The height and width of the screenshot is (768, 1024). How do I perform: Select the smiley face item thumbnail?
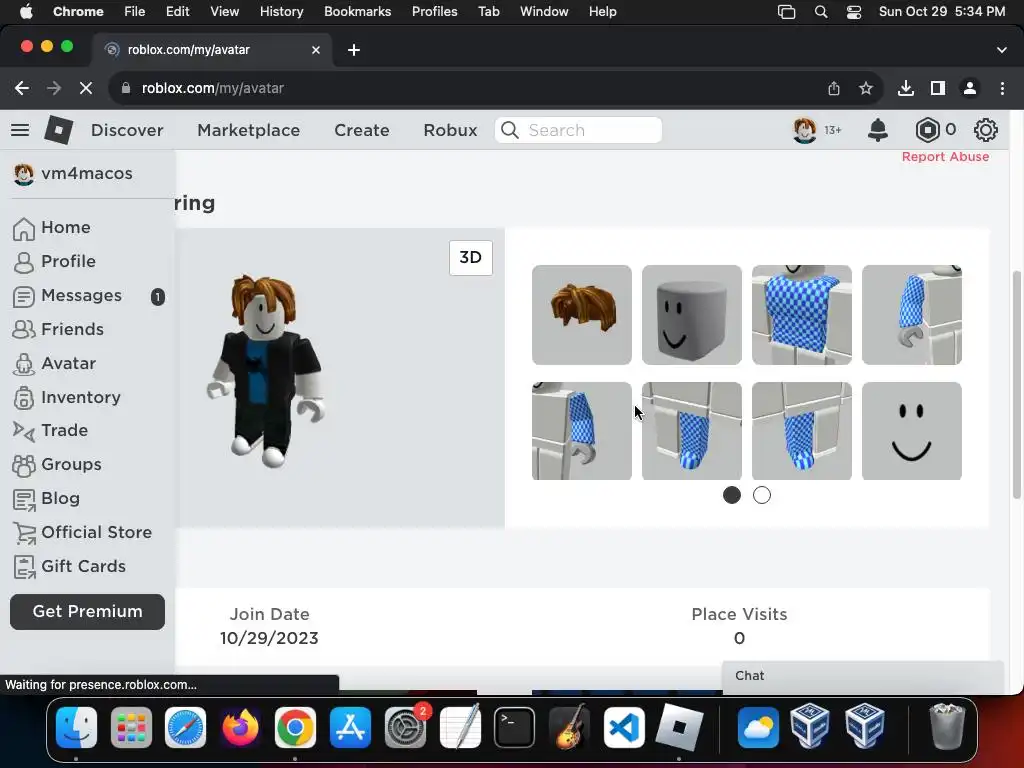pos(912,431)
